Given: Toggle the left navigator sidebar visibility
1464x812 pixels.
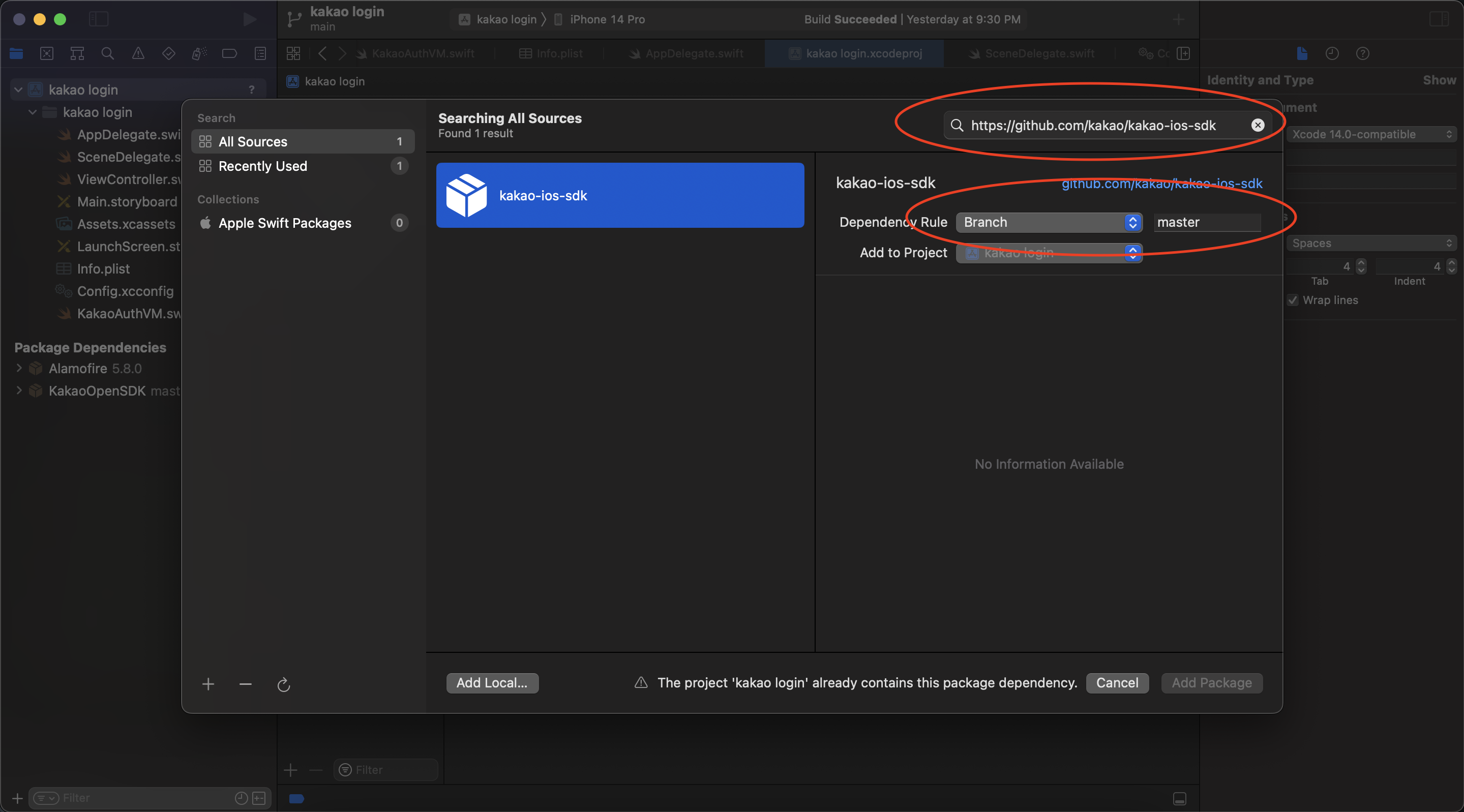Looking at the screenshot, I should coord(98,19).
